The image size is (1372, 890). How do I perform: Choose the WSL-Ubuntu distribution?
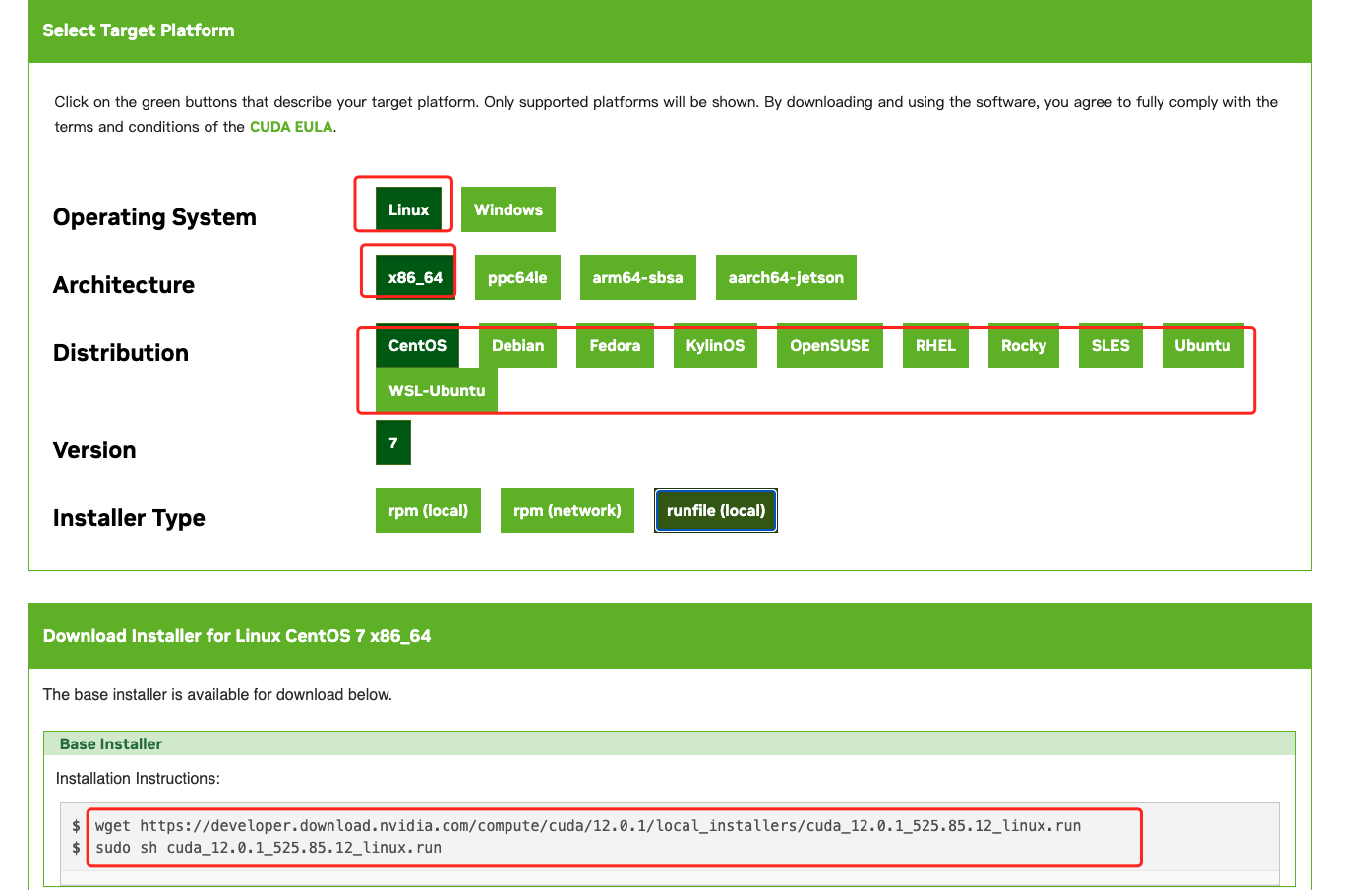coord(436,389)
